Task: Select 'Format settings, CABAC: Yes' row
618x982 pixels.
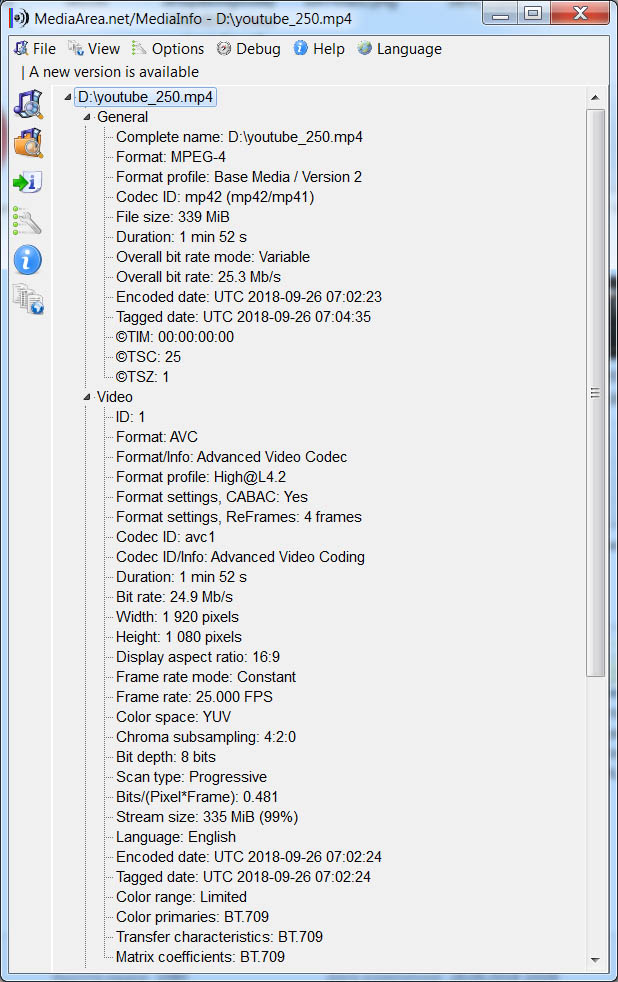Action: coord(212,497)
